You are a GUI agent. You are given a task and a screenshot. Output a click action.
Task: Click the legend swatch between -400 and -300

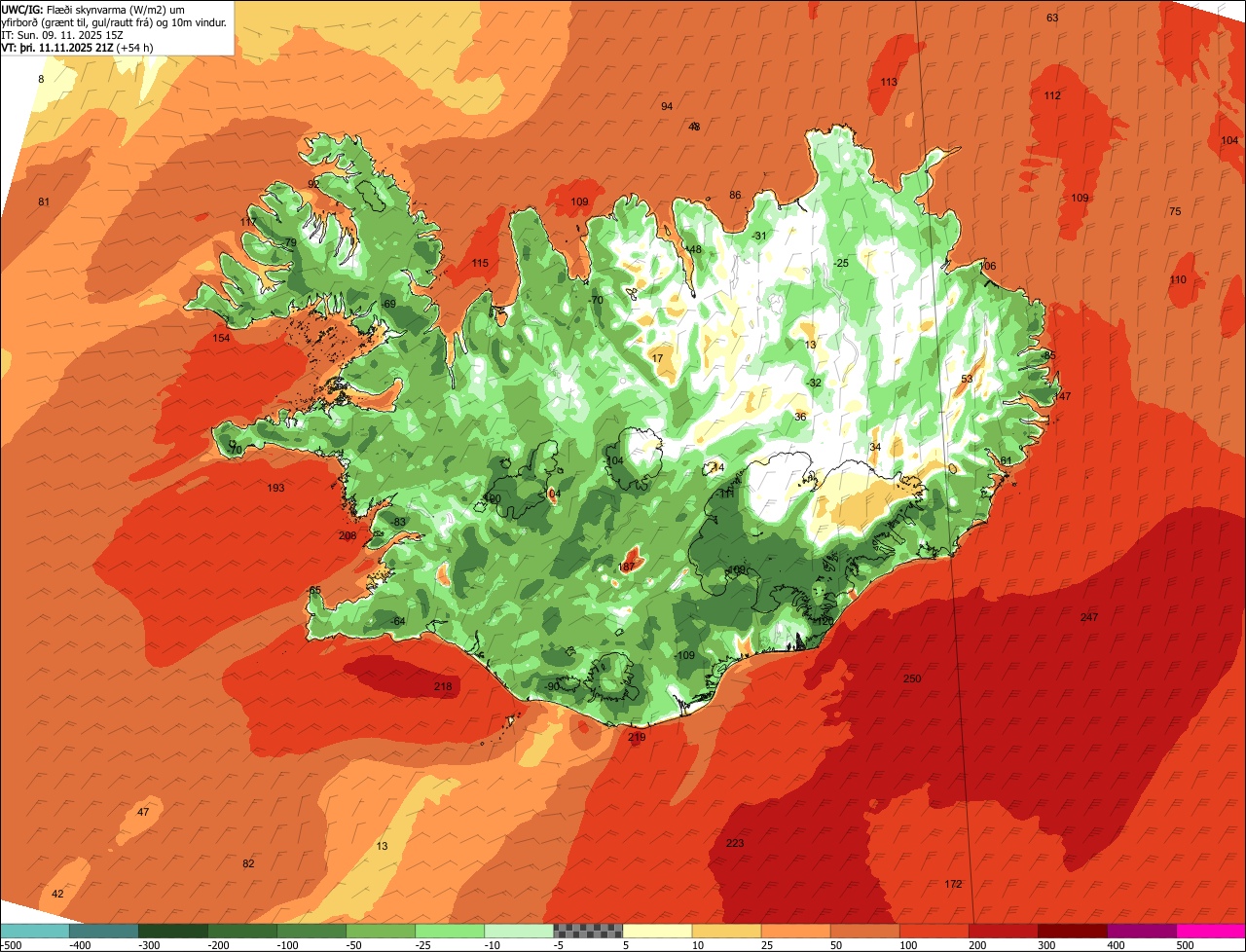coord(103,931)
